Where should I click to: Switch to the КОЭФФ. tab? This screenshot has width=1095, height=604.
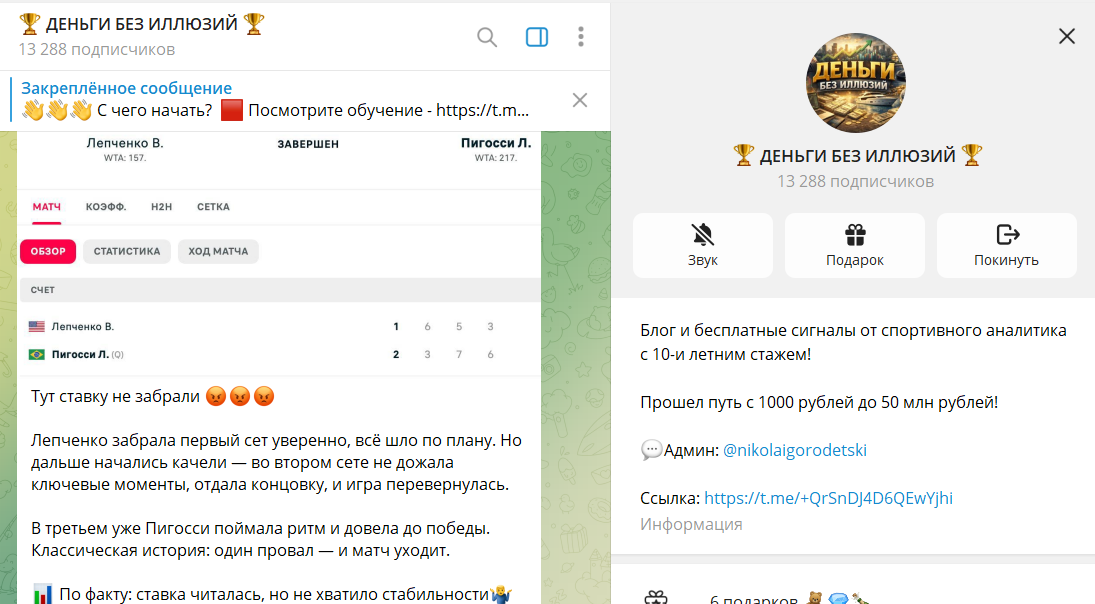tap(106, 207)
